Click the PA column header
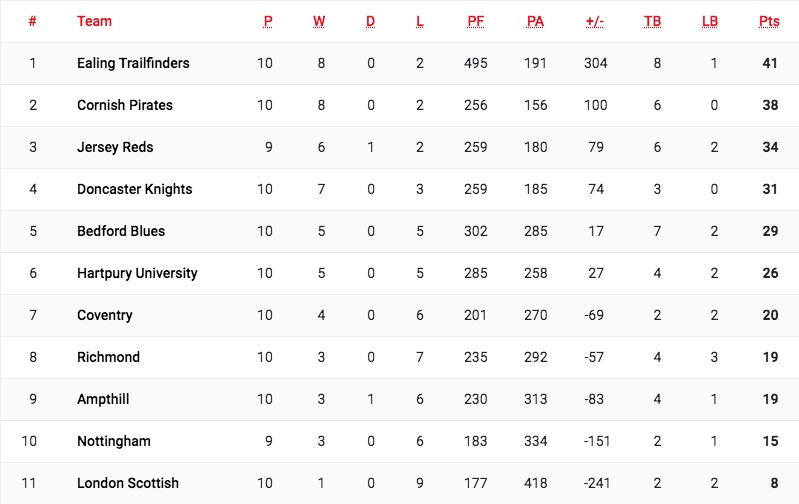 (x=536, y=21)
